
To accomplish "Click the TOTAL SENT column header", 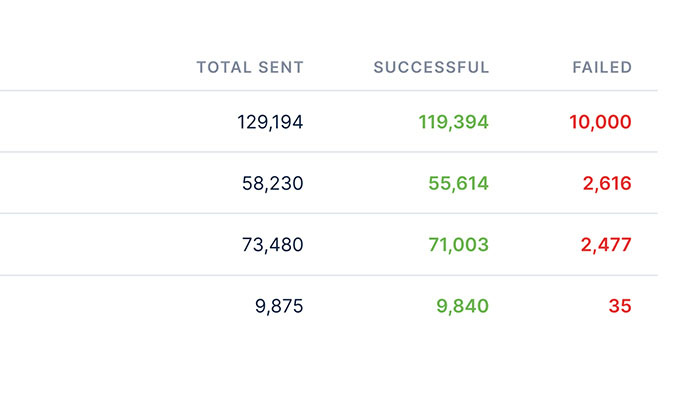I will click(249, 68).
